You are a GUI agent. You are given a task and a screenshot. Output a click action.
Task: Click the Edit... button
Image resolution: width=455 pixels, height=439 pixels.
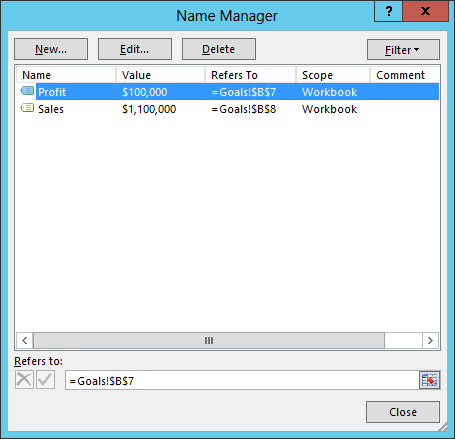[x=135, y=49]
